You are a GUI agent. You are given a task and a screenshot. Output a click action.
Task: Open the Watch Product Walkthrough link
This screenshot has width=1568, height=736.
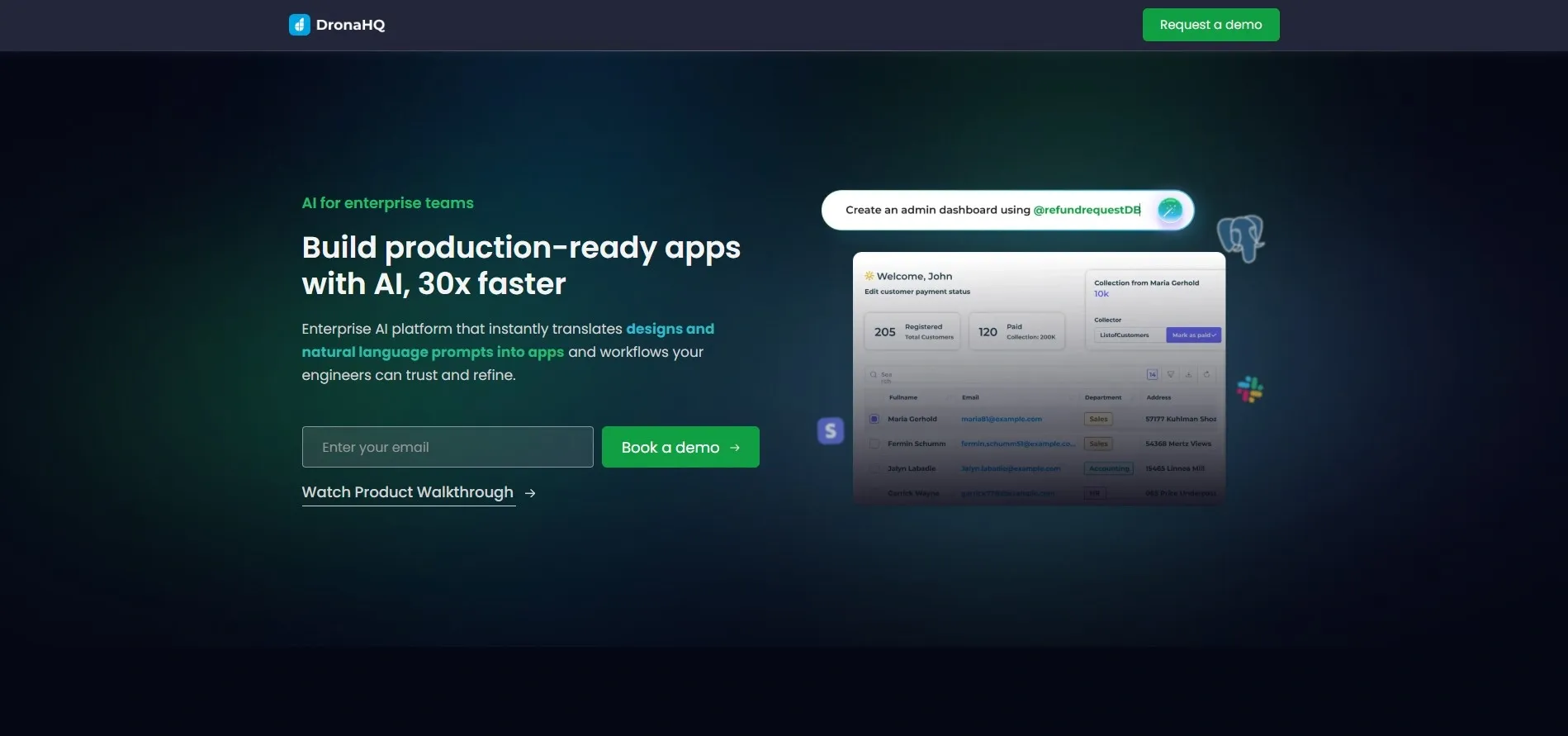click(408, 492)
